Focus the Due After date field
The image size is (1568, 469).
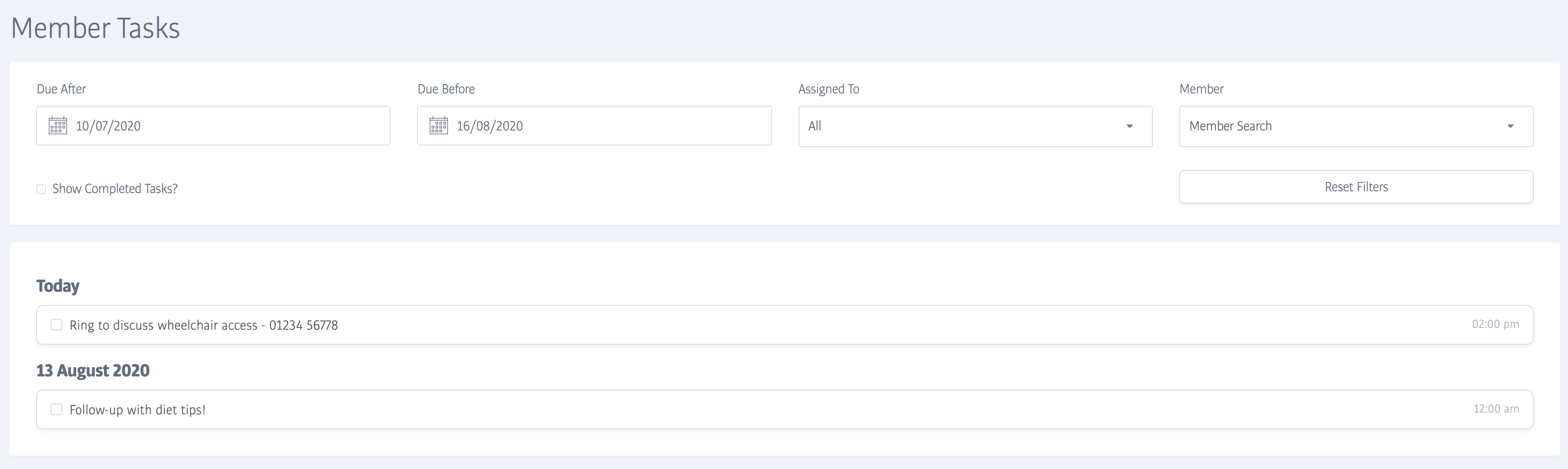(x=231, y=126)
